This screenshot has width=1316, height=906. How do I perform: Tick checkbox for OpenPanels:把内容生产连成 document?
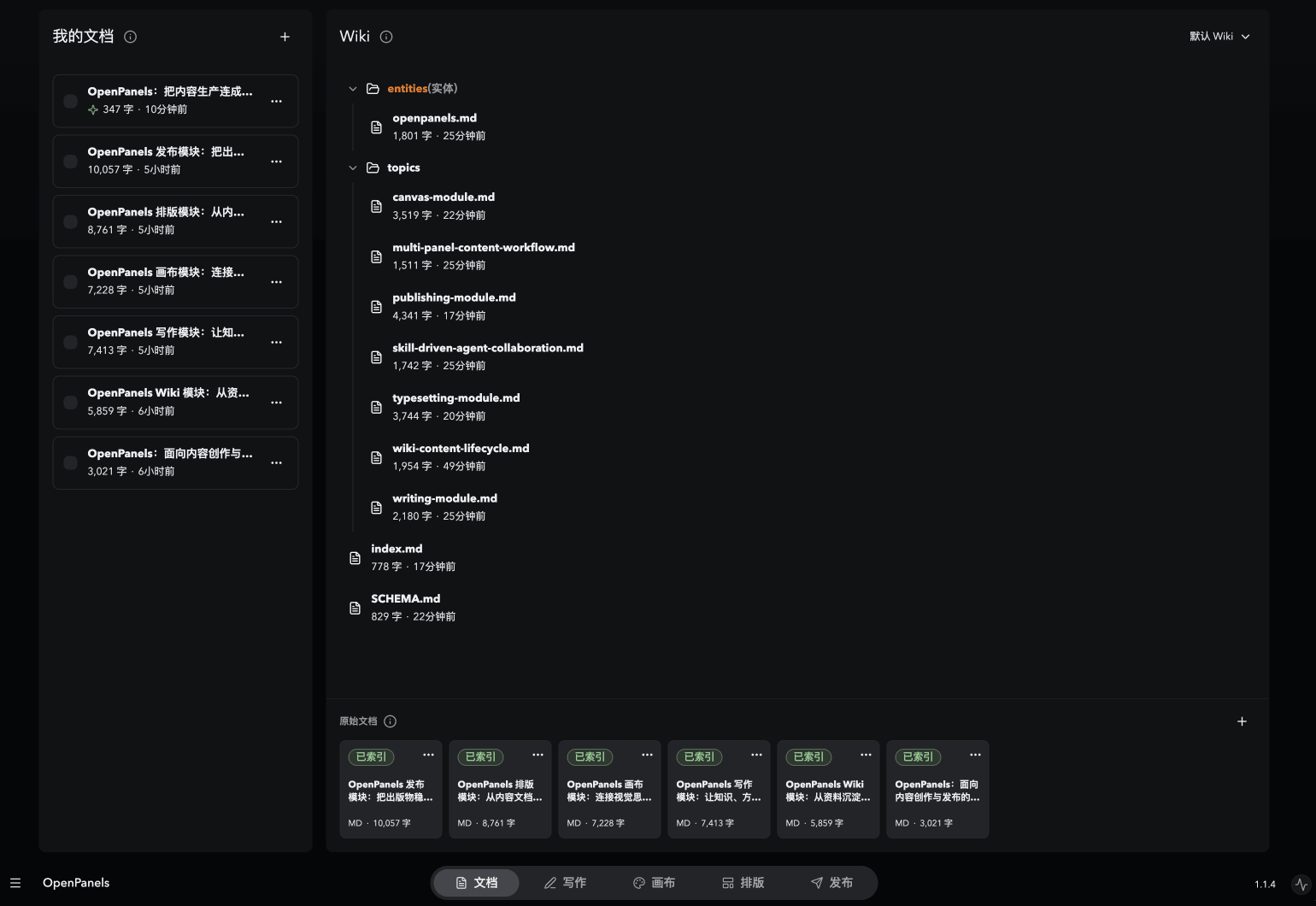70,101
